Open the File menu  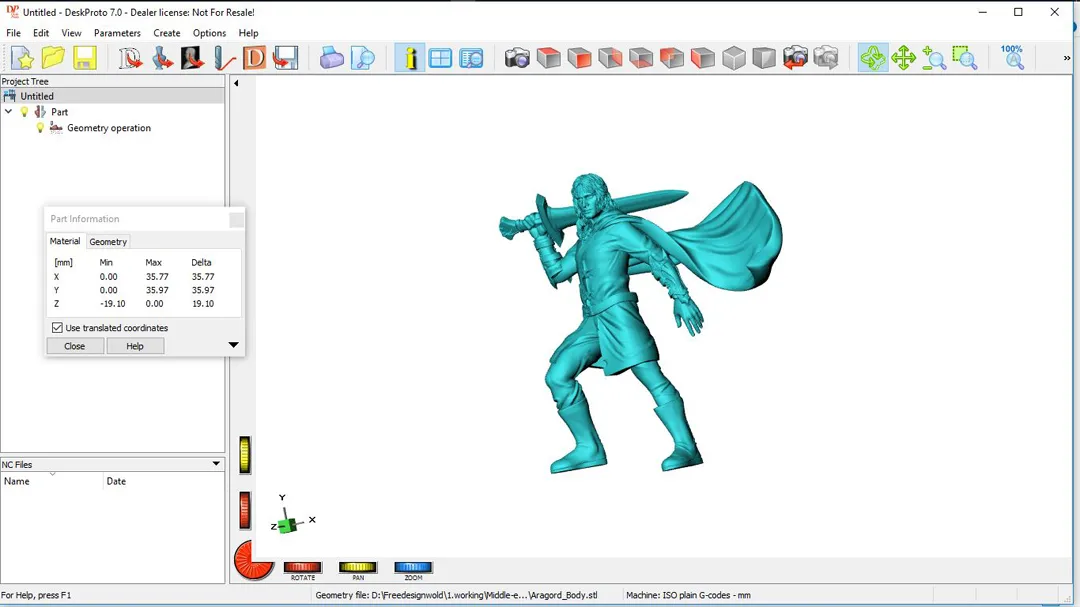pyautogui.click(x=13, y=33)
